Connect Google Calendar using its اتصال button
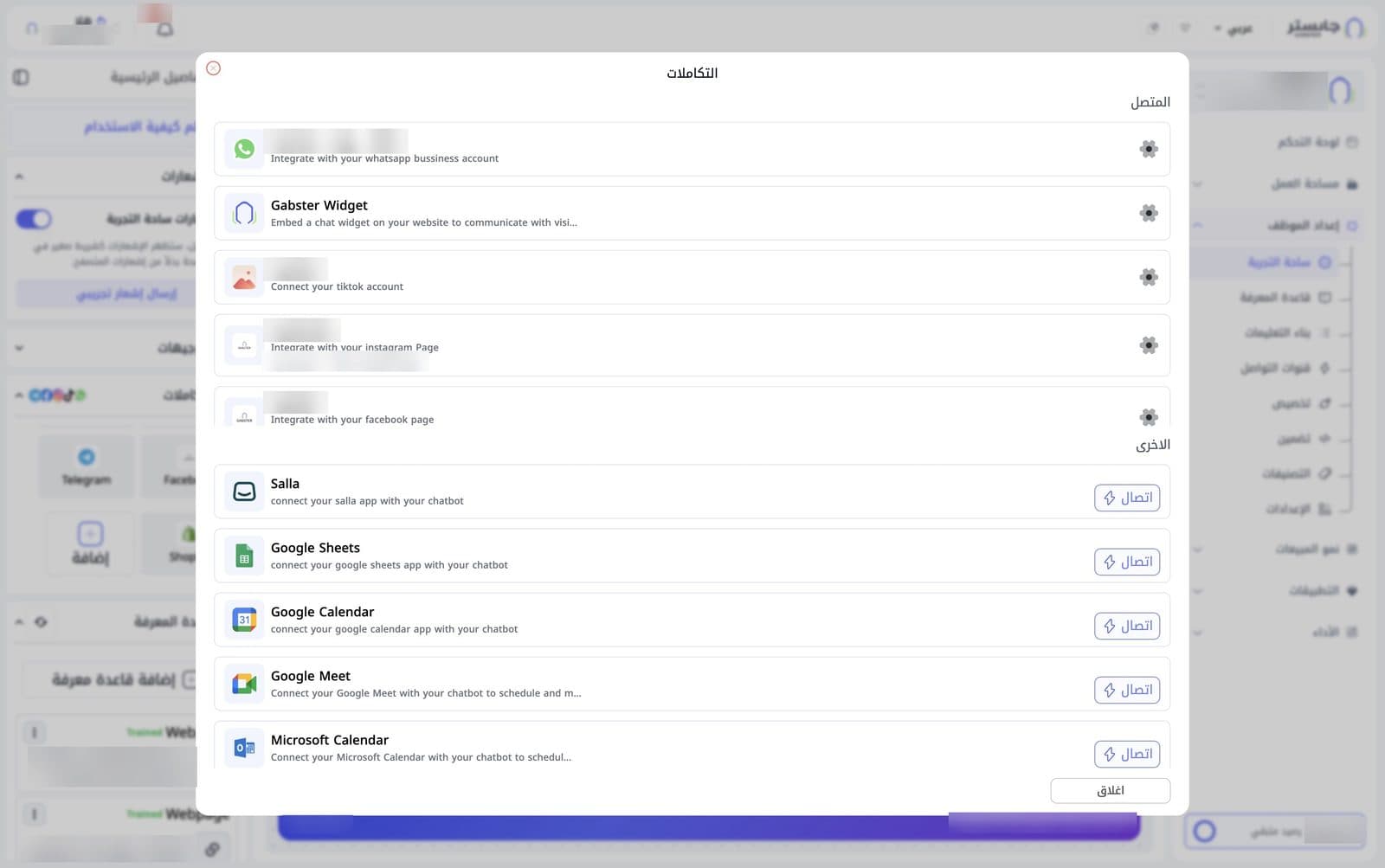The height and width of the screenshot is (868, 1385). pyautogui.click(x=1127, y=626)
